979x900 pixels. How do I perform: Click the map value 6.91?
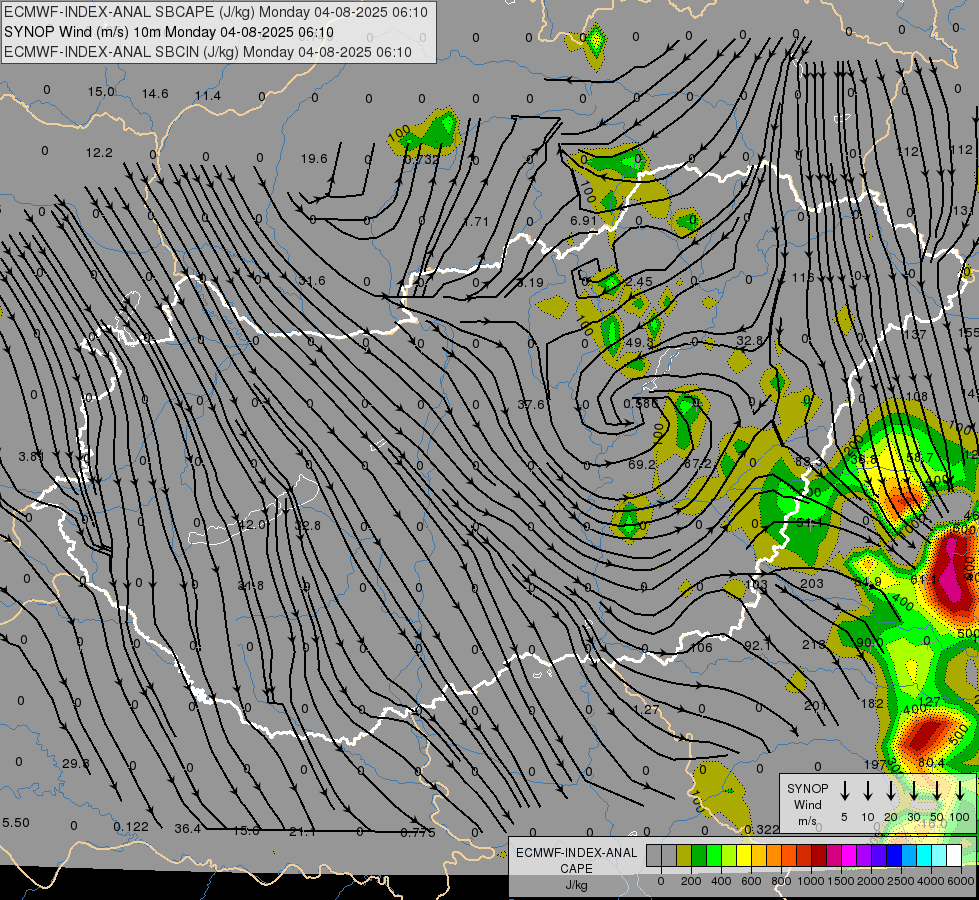(x=584, y=220)
